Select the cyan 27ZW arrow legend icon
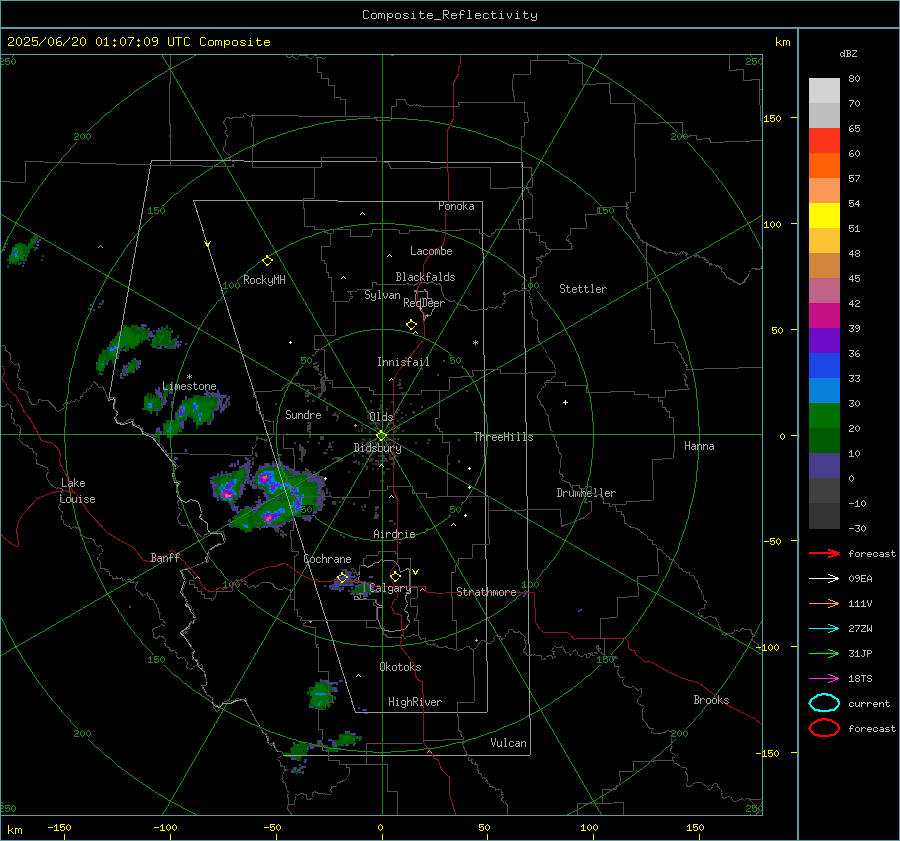900x841 pixels. (x=824, y=629)
